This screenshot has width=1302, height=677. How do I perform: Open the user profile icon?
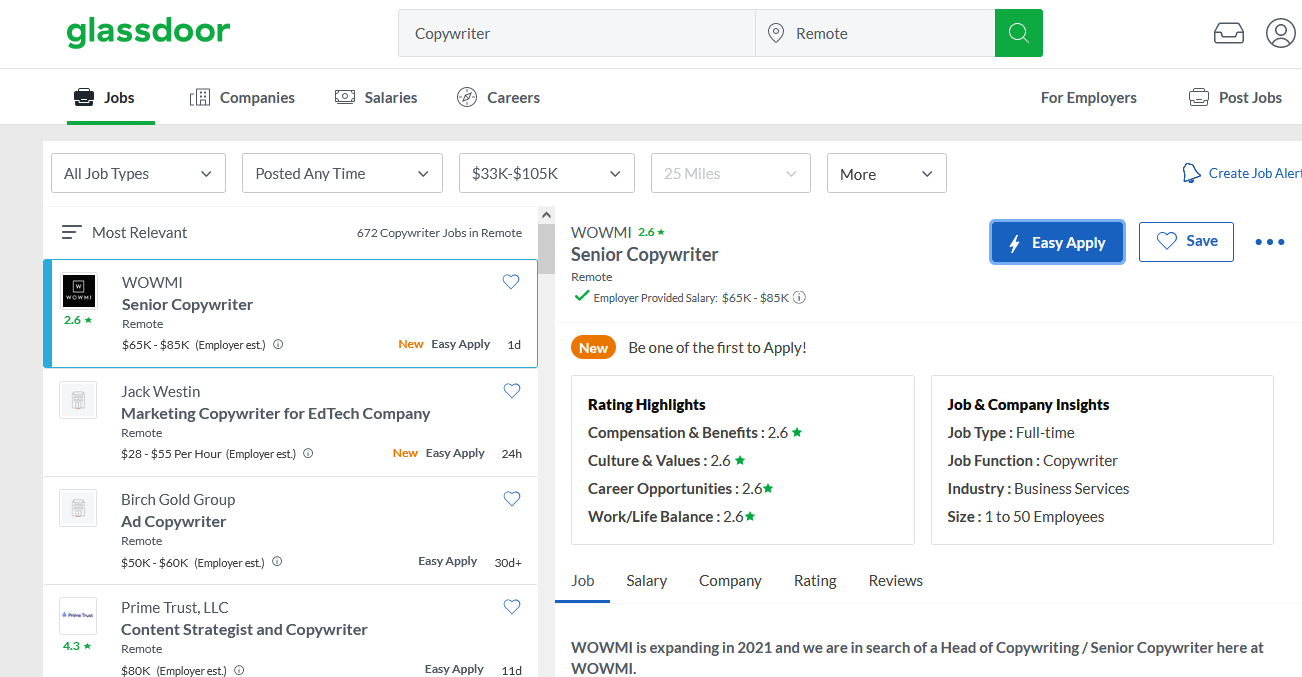(1281, 33)
